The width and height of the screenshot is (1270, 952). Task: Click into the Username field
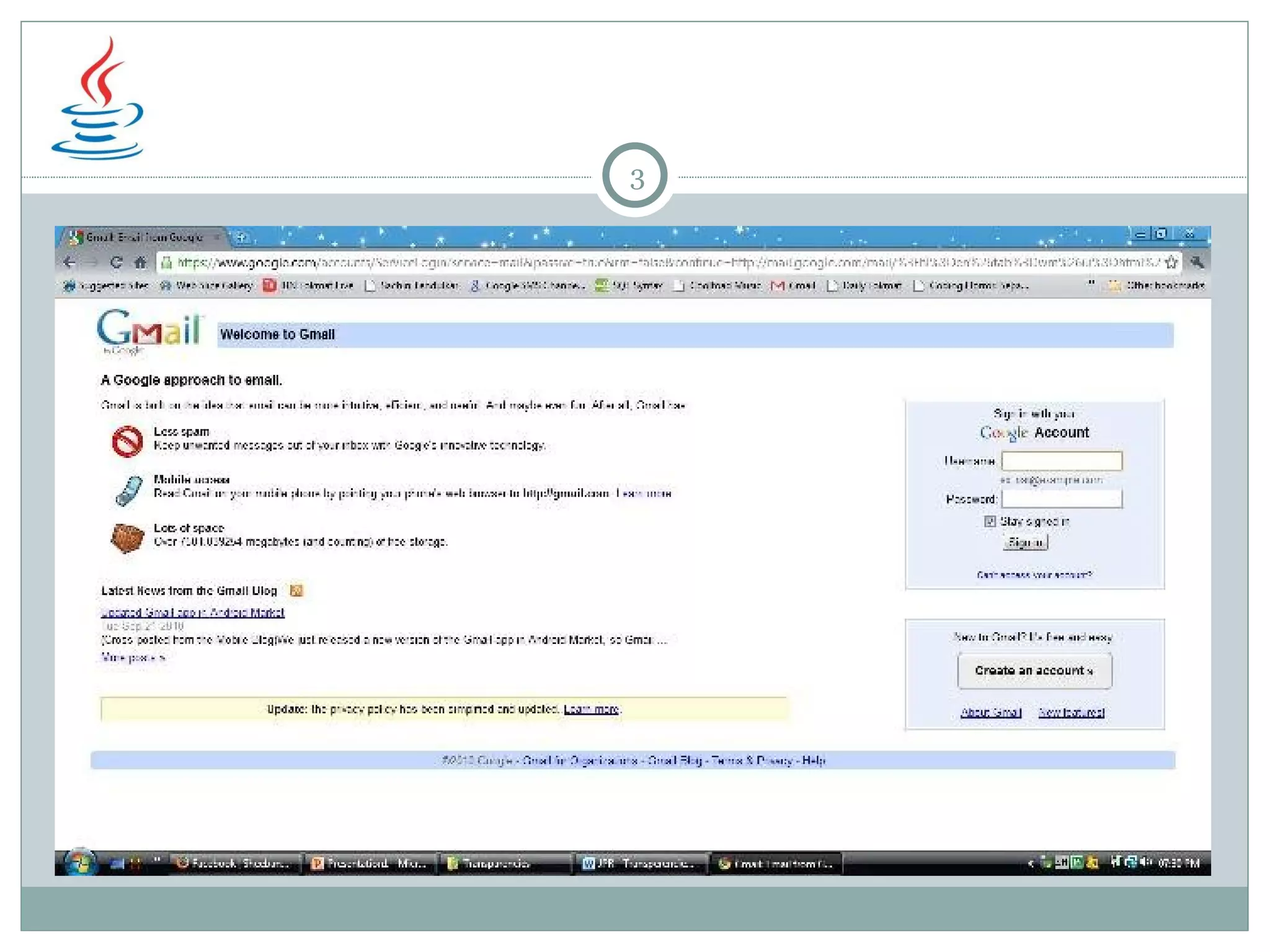click(x=1061, y=461)
